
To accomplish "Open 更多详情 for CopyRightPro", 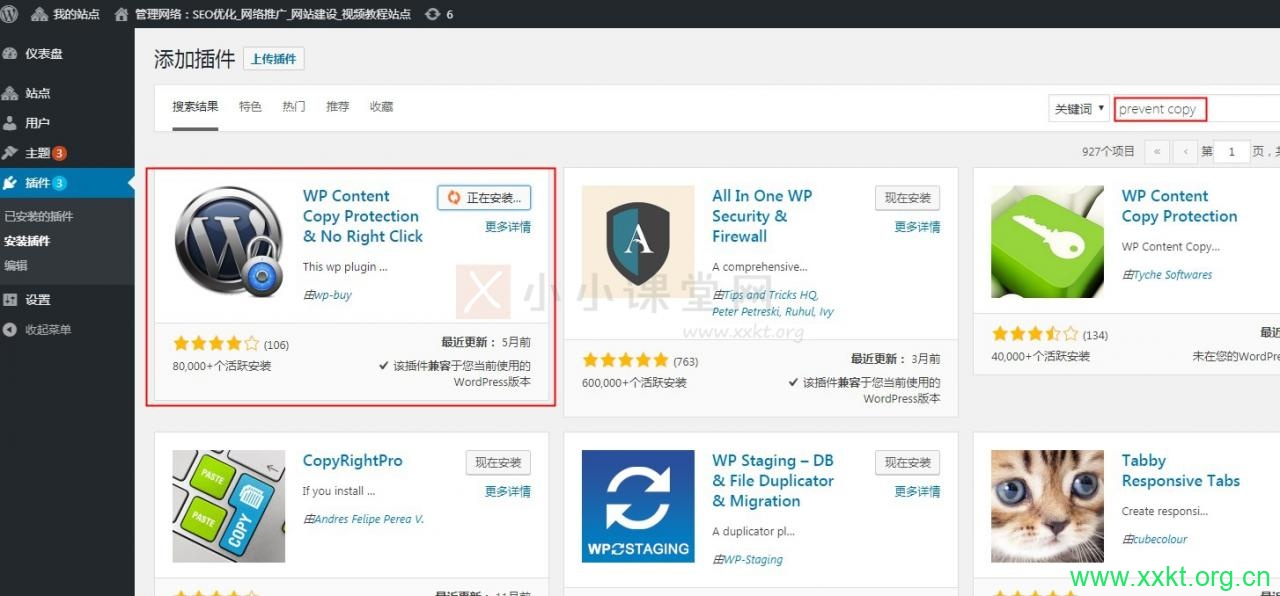I will [508, 491].
